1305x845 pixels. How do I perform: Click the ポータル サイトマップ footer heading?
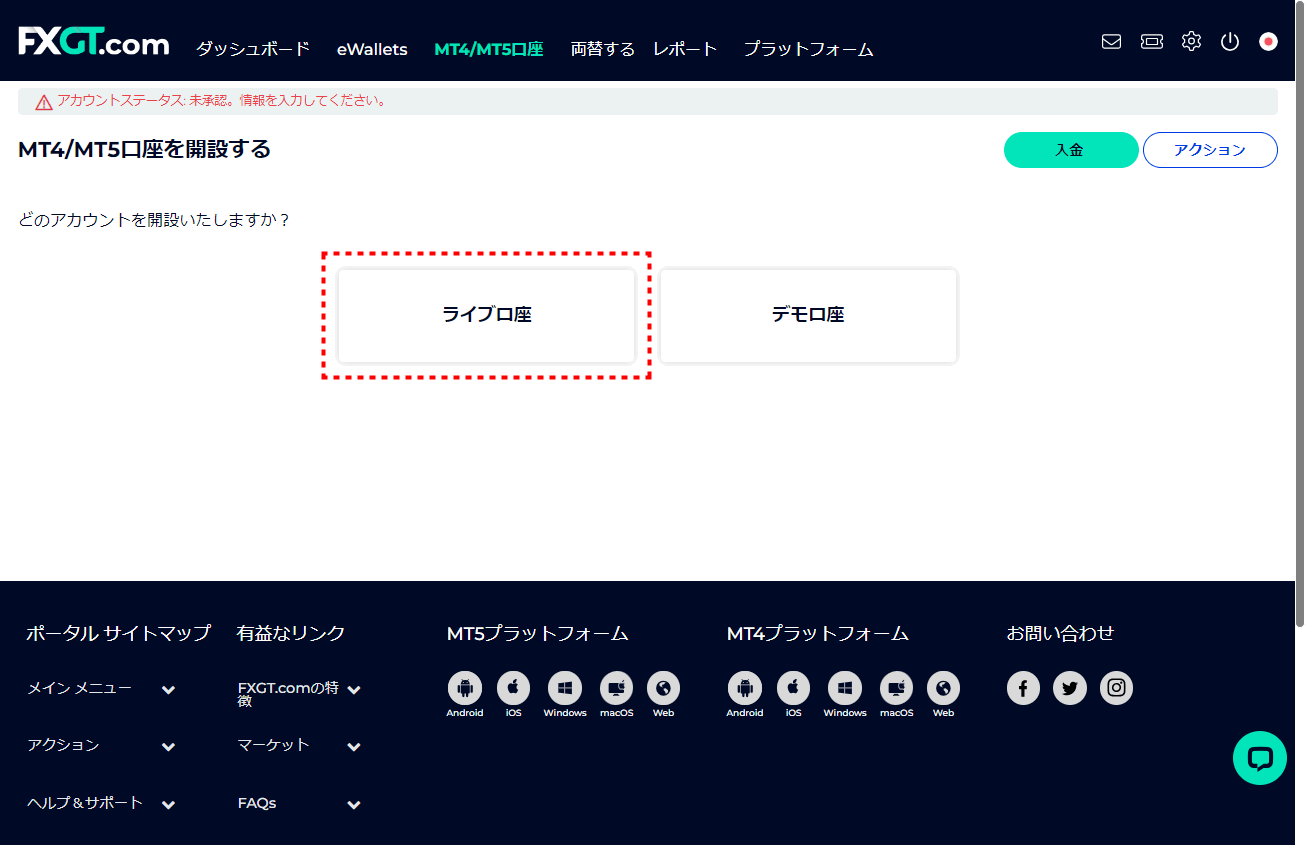coord(118,633)
